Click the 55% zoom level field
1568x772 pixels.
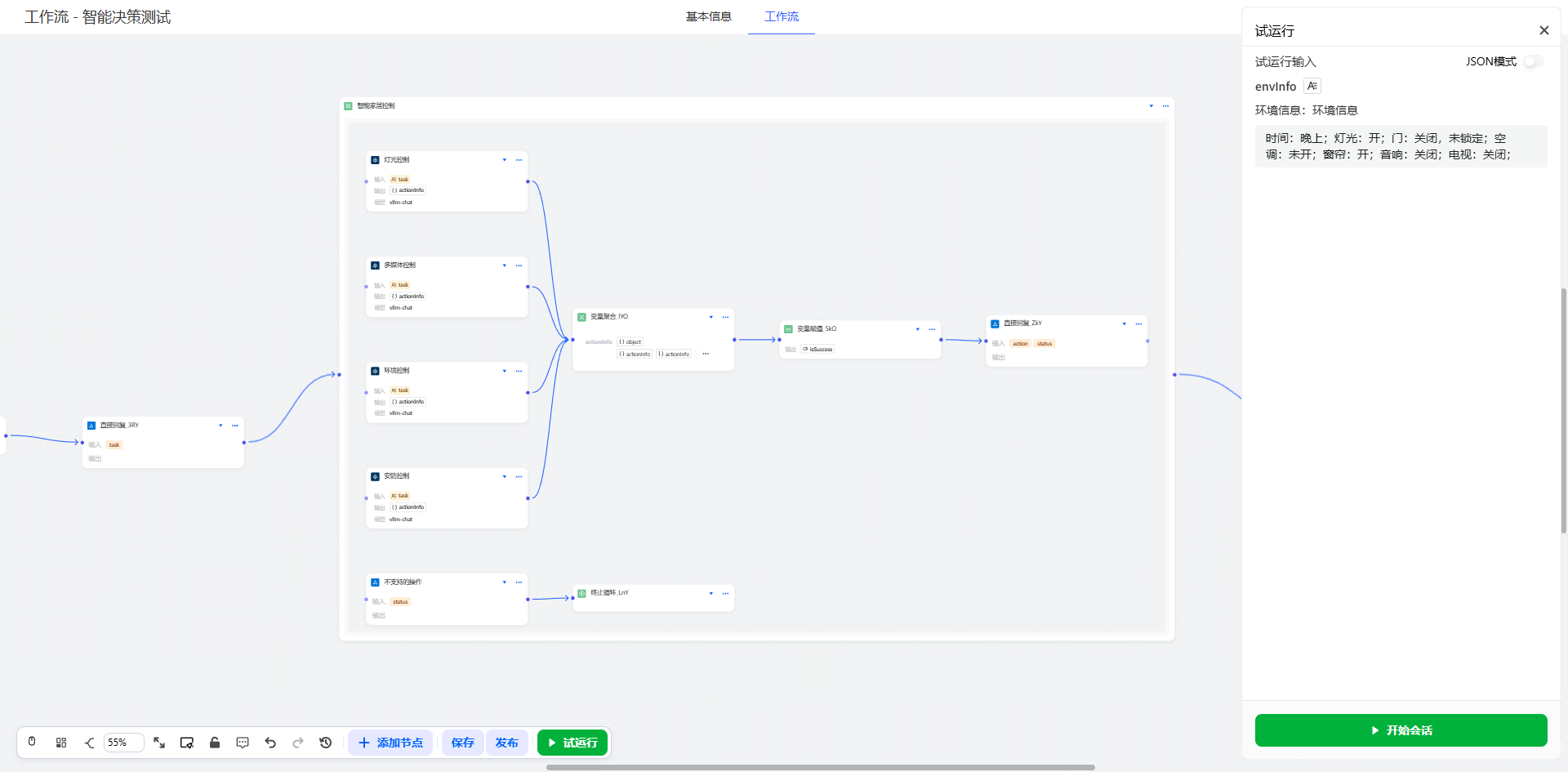123,743
